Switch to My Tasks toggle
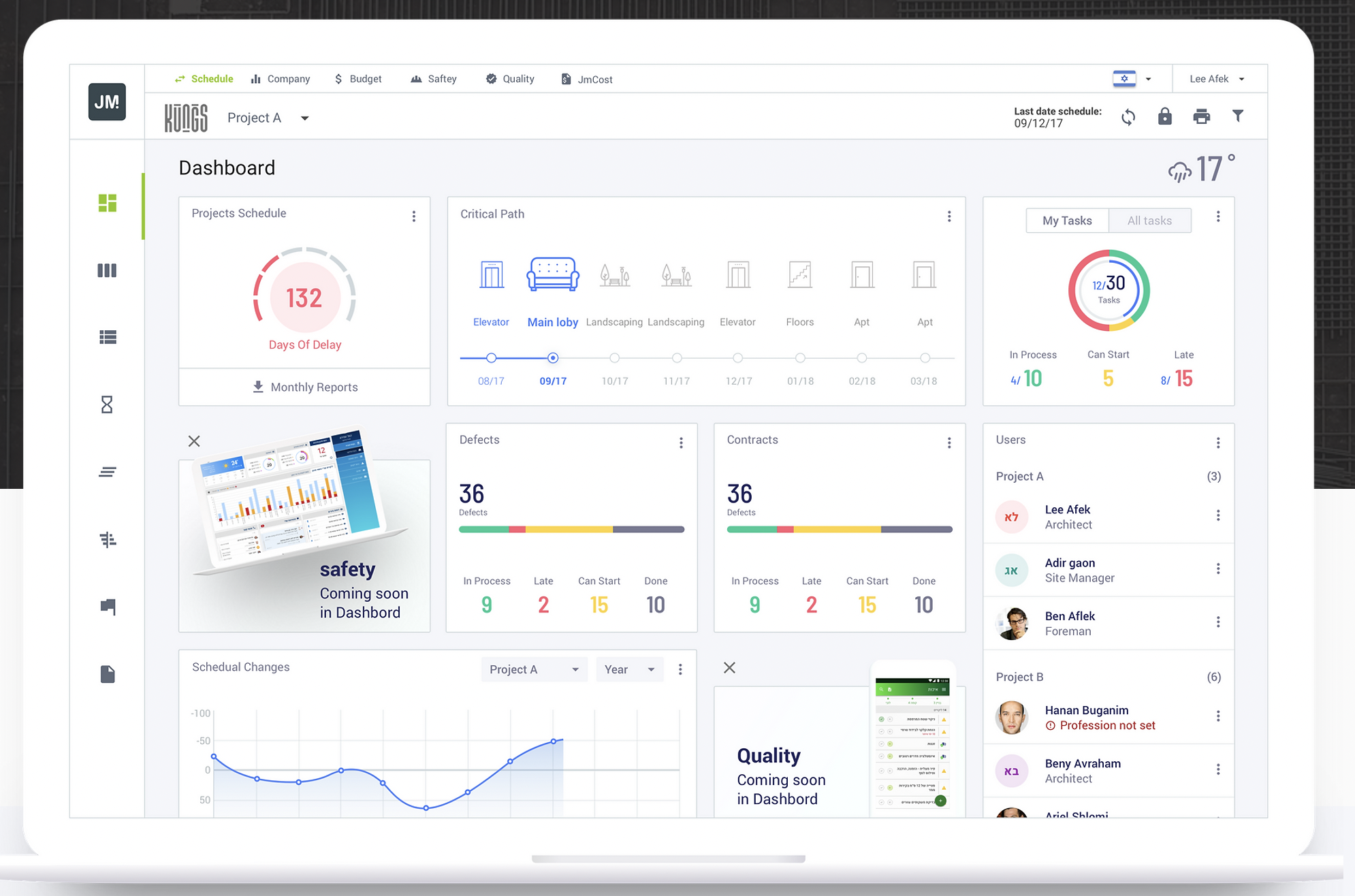This screenshot has height=896, width=1355. click(1067, 221)
